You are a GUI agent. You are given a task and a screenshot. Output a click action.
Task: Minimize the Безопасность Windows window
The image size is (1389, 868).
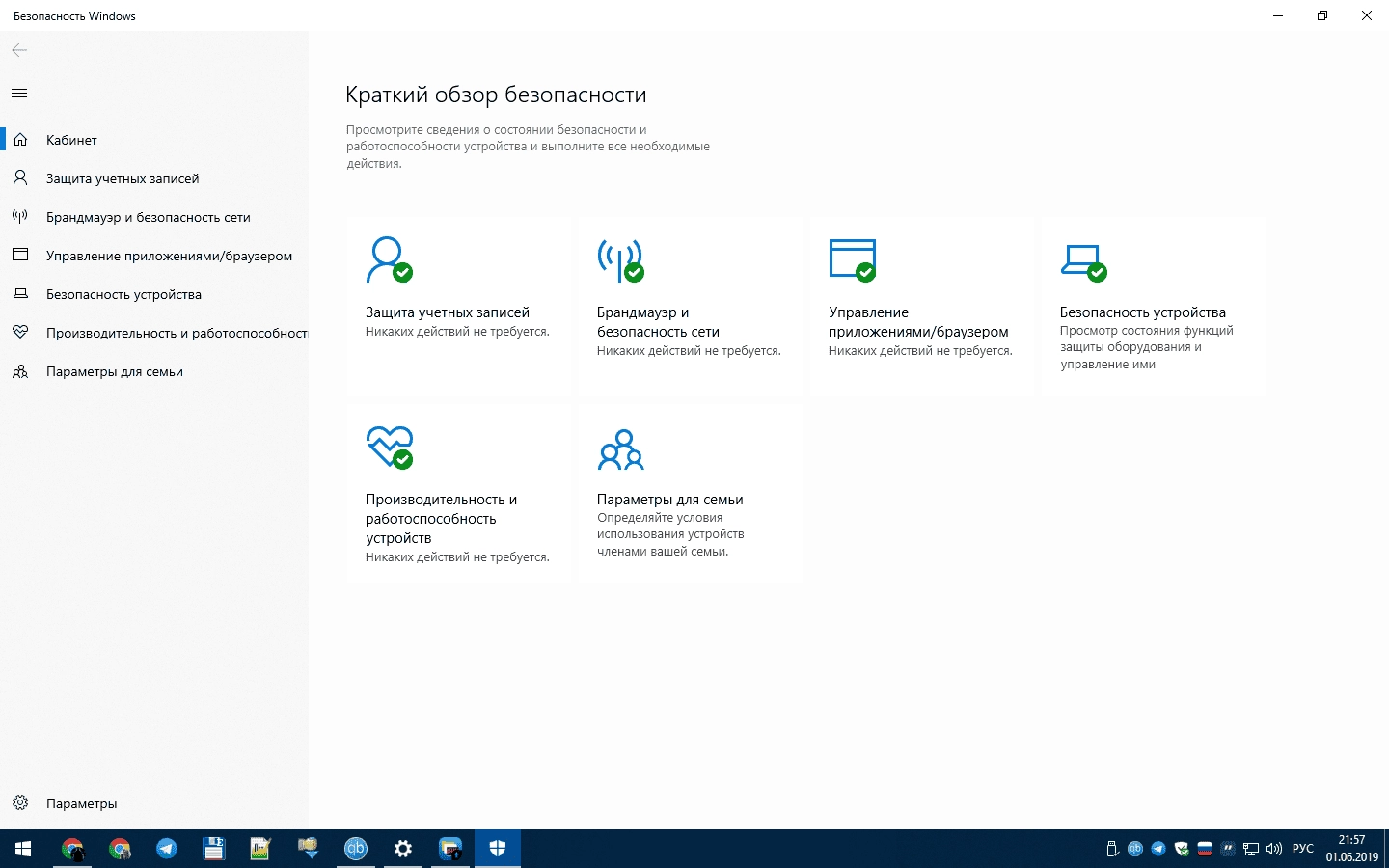pos(1278,15)
